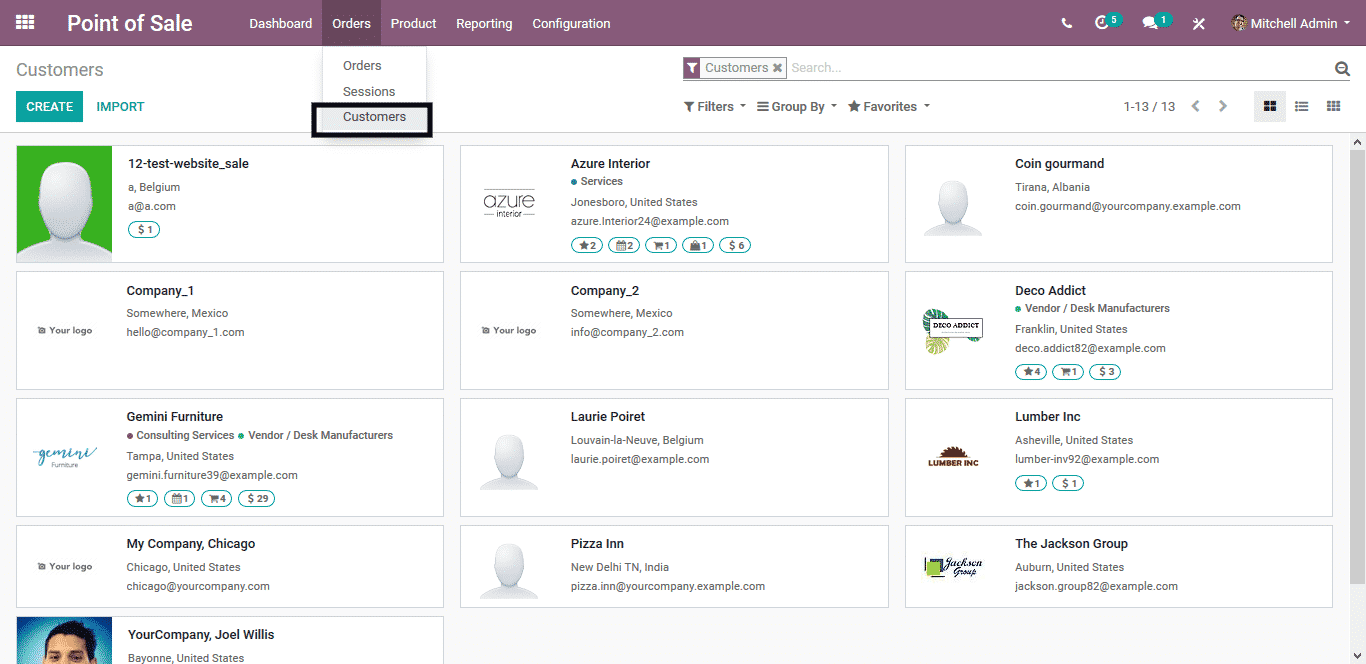Go to previous page of customers

(1195, 106)
